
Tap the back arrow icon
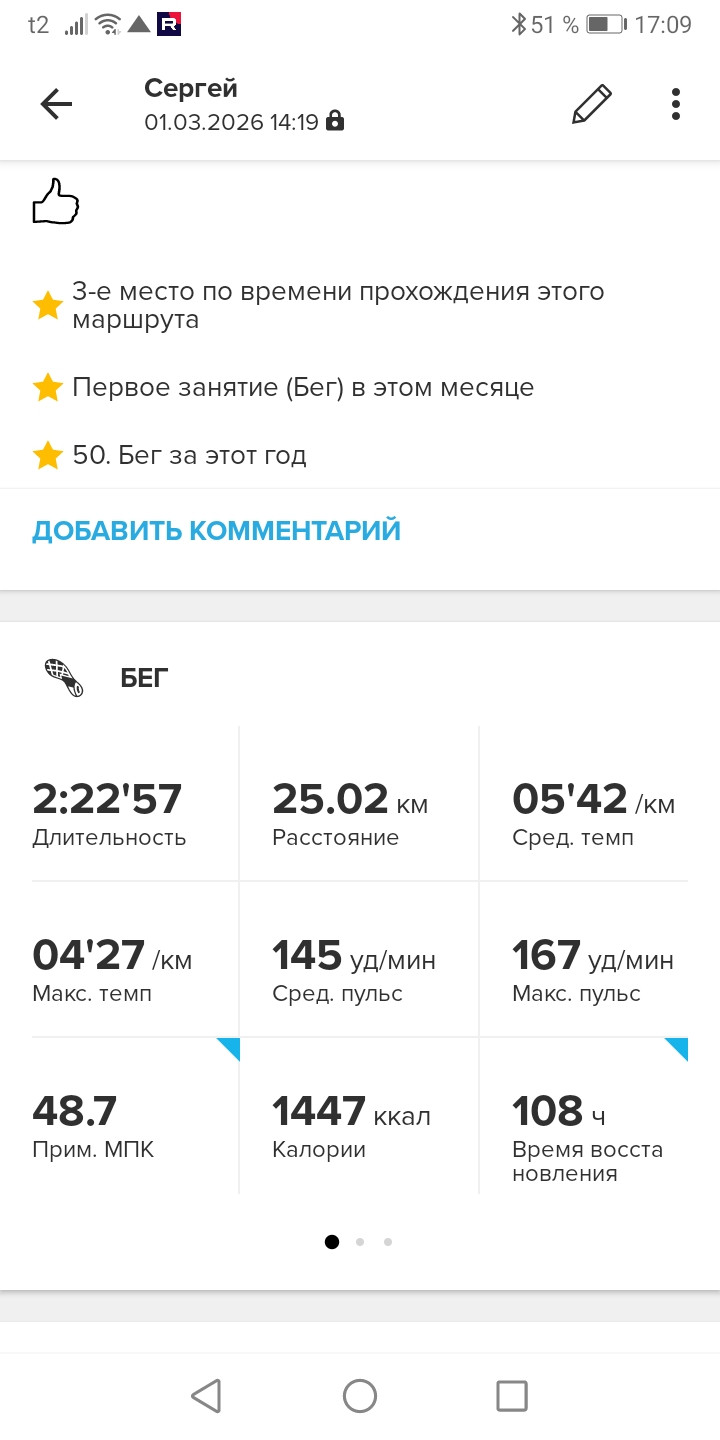56,104
